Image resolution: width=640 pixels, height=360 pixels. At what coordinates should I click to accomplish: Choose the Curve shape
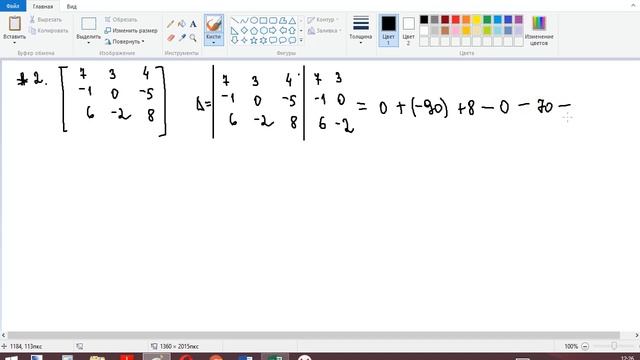(244, 20)
